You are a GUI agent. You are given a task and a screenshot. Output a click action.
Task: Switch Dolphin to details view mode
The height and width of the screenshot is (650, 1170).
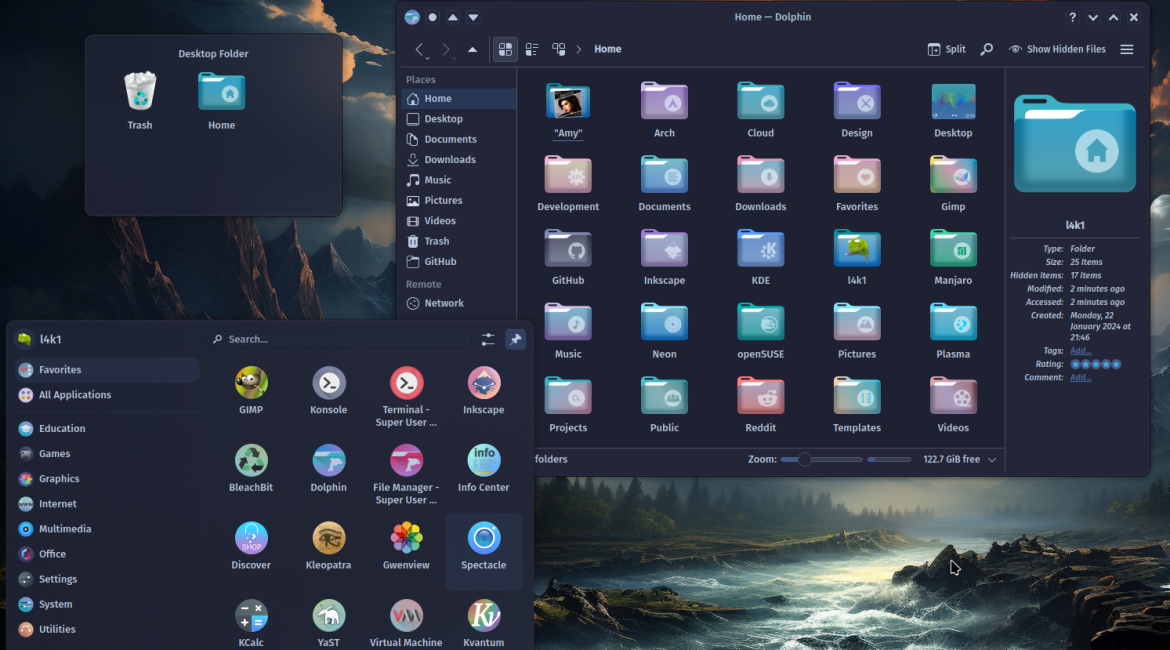click(x=559, y=49)
